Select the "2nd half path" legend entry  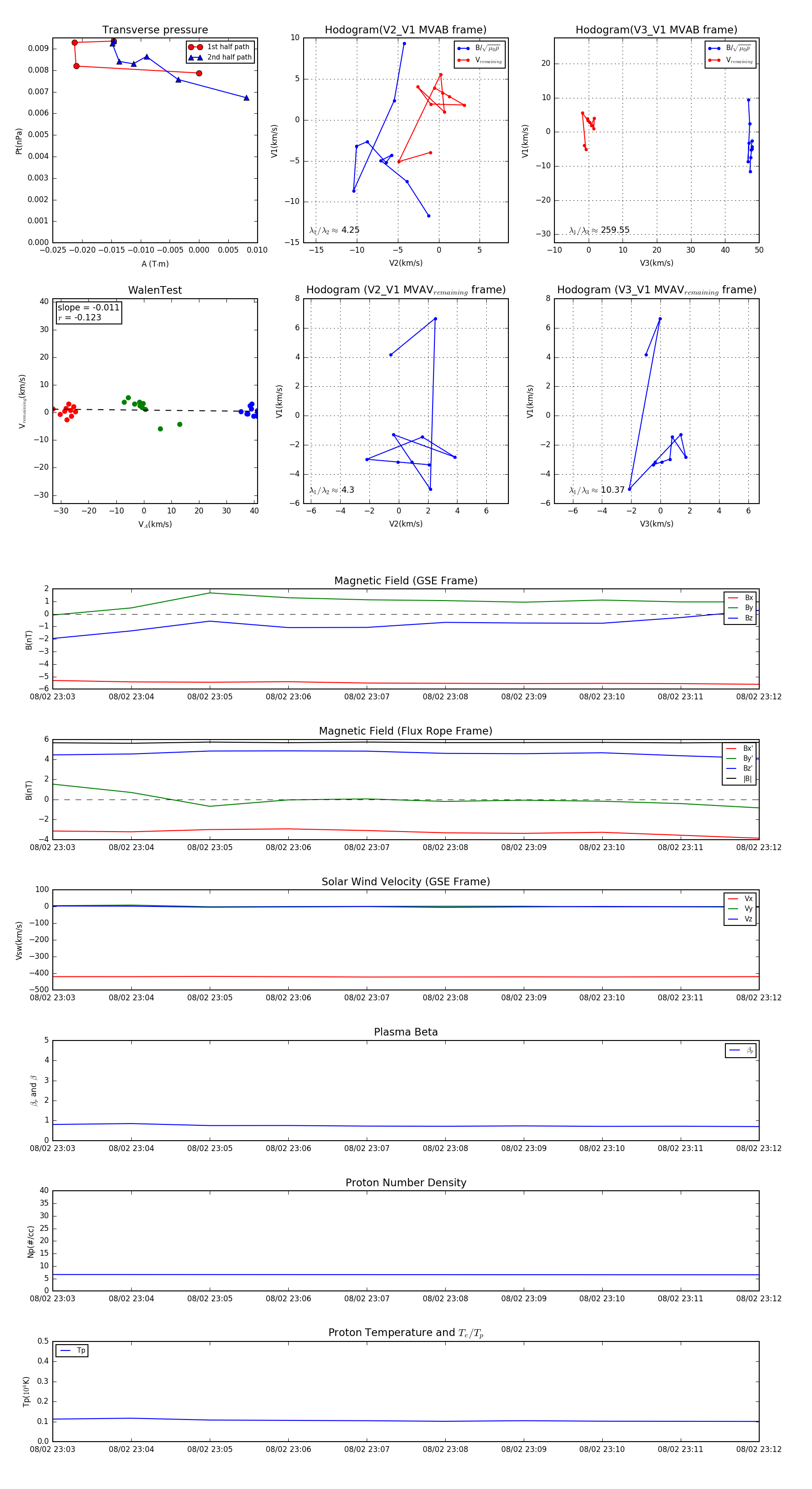point(220,57)
